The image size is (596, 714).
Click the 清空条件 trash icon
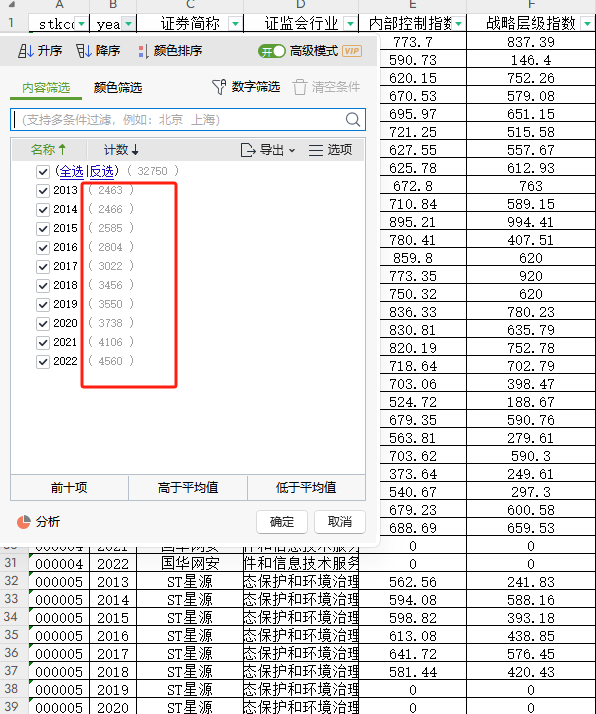tap(299, 87)
